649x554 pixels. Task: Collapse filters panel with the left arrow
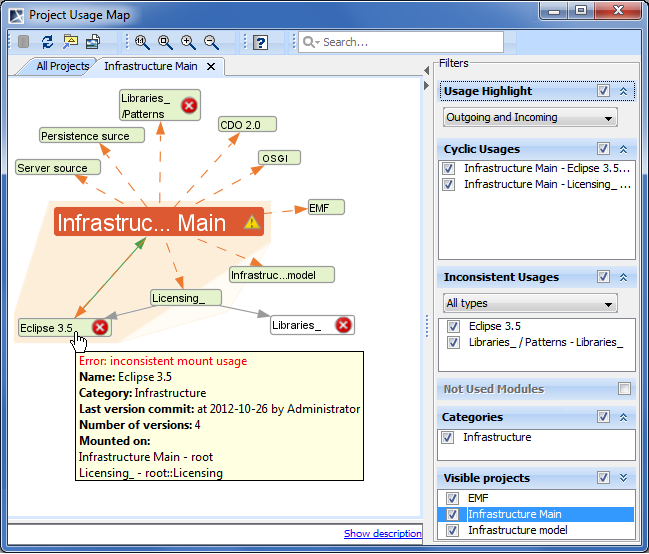point(426,70)
